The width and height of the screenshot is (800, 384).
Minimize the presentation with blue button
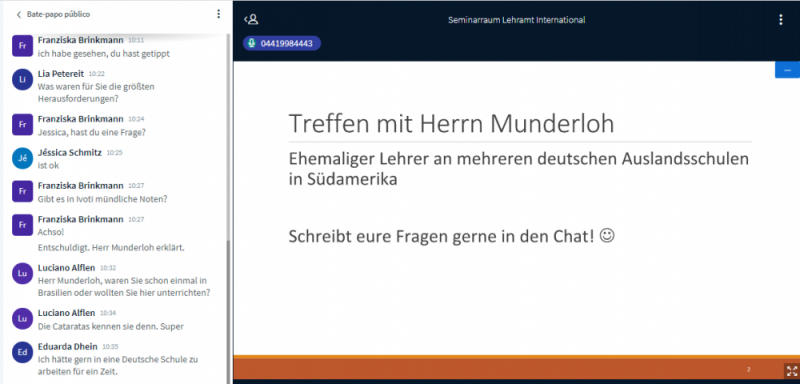pyautogui.click(x=787, y=70)
